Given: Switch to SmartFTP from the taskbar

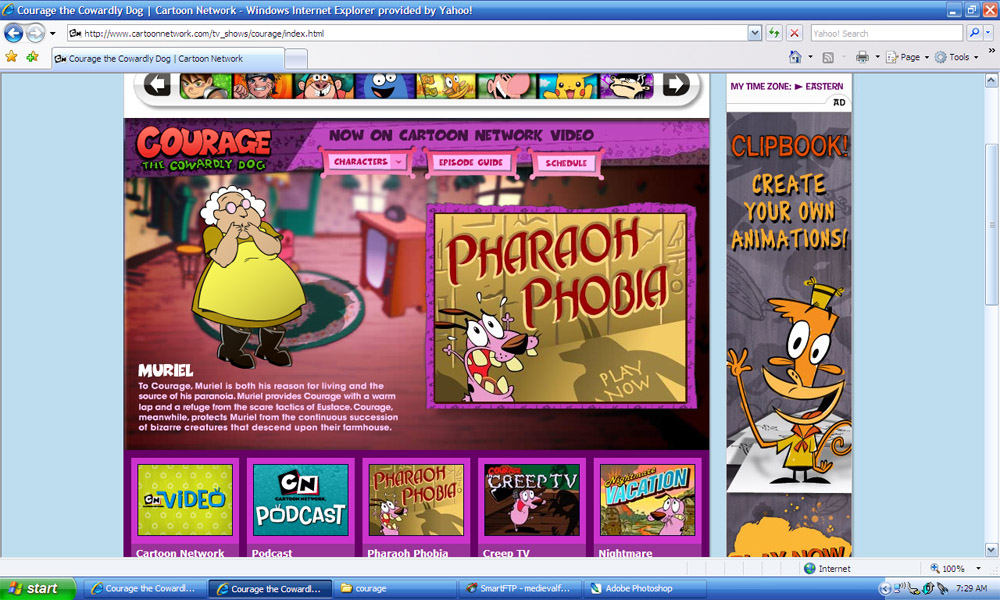Looking at the screenshot, I should click(520, 589).
